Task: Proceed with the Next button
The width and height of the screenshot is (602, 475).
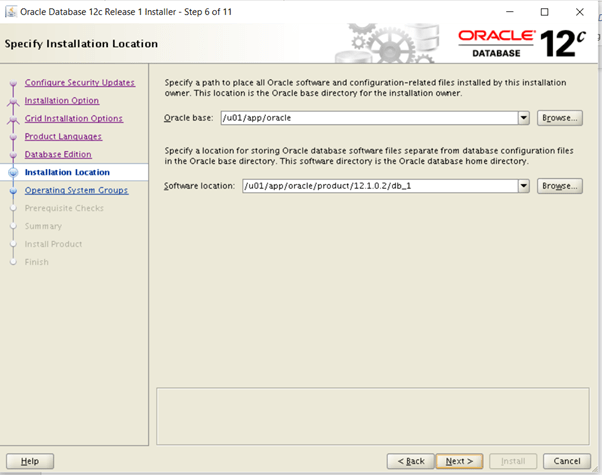Action: 459,461
